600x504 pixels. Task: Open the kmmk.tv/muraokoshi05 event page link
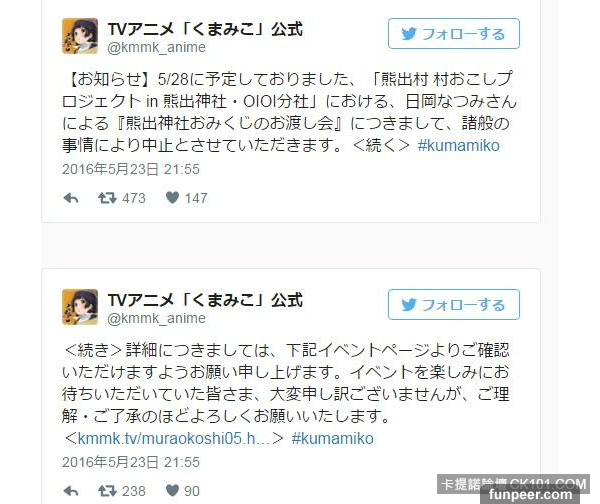(169, 439)
